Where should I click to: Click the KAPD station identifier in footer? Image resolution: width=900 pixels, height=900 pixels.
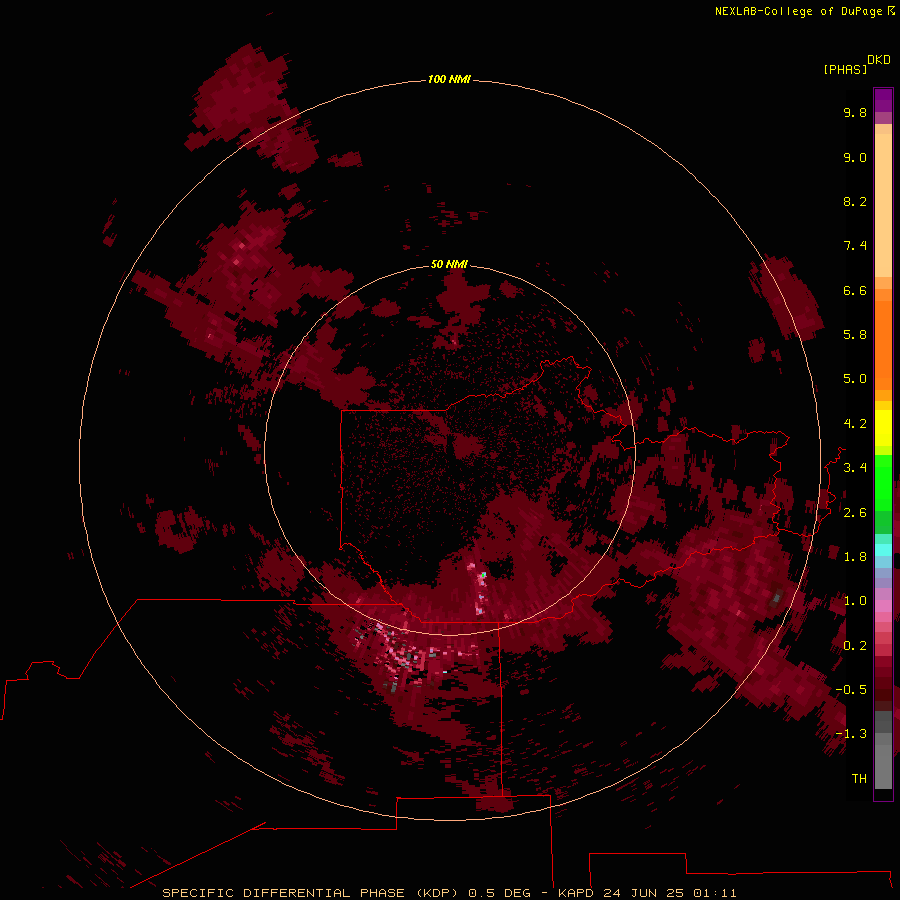[x=576, y=893]
